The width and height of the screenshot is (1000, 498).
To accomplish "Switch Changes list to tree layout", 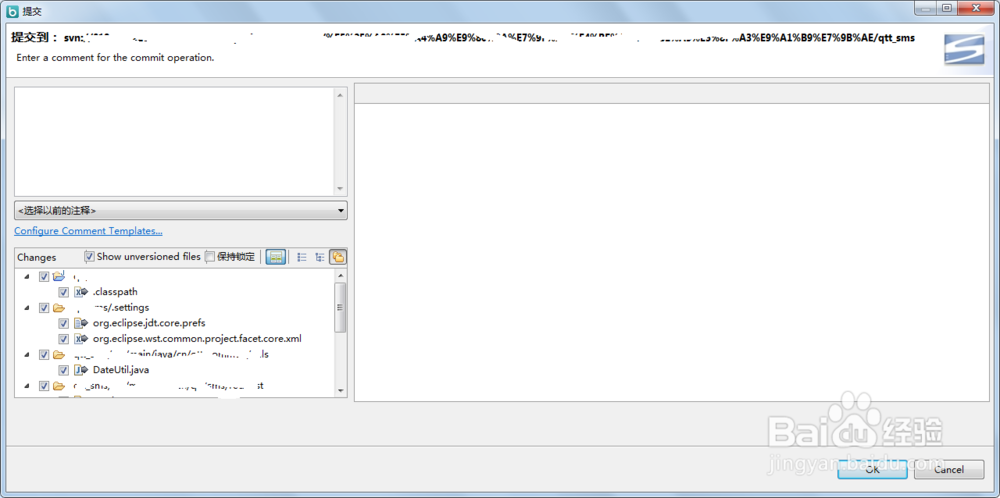I will coord(320,257).
